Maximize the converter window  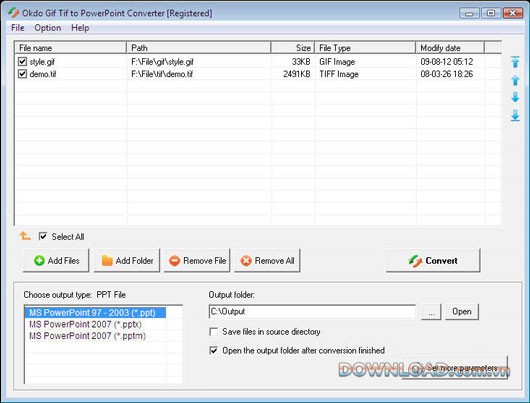491,13
